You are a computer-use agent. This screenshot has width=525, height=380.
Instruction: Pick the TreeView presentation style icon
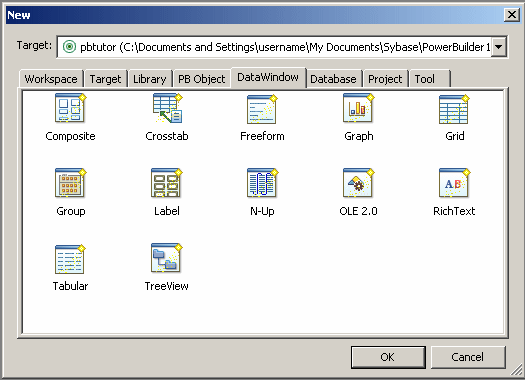pyautogui.click(x=167, y=258)
